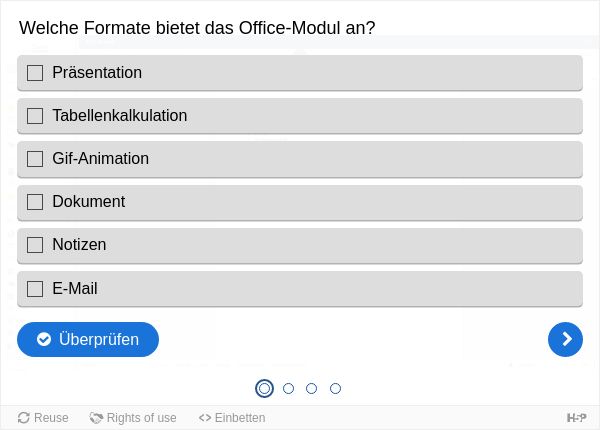The image size is (600, 430).
Task: Click the Überprüfen button
Action: [x=88, y=339]
